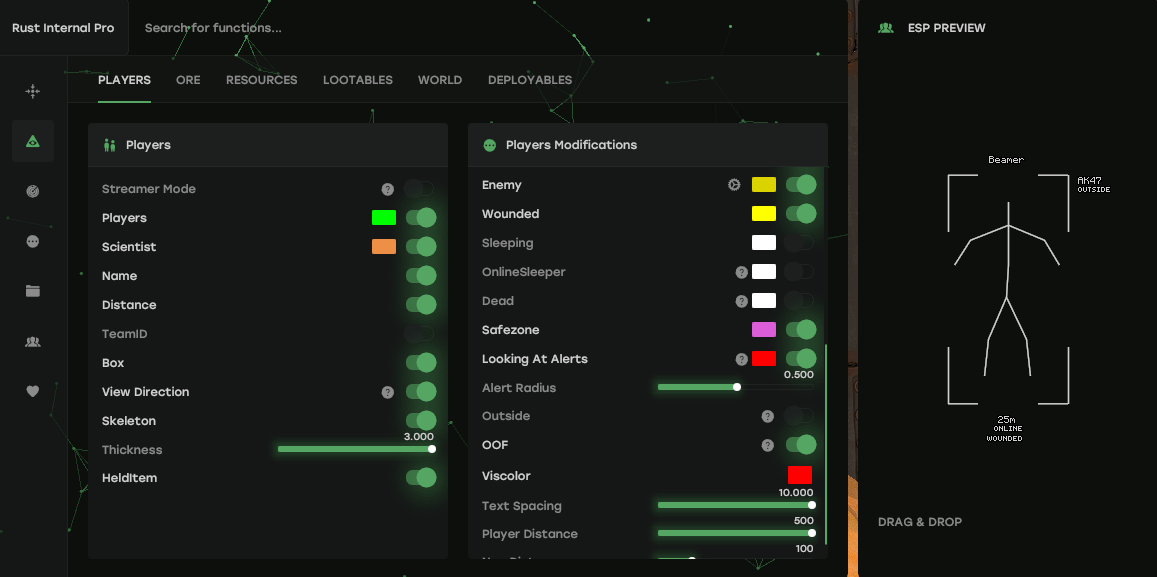Open the white Sleeping color swatch
This screenshot has height=577, width=1157.
[764, 243]
